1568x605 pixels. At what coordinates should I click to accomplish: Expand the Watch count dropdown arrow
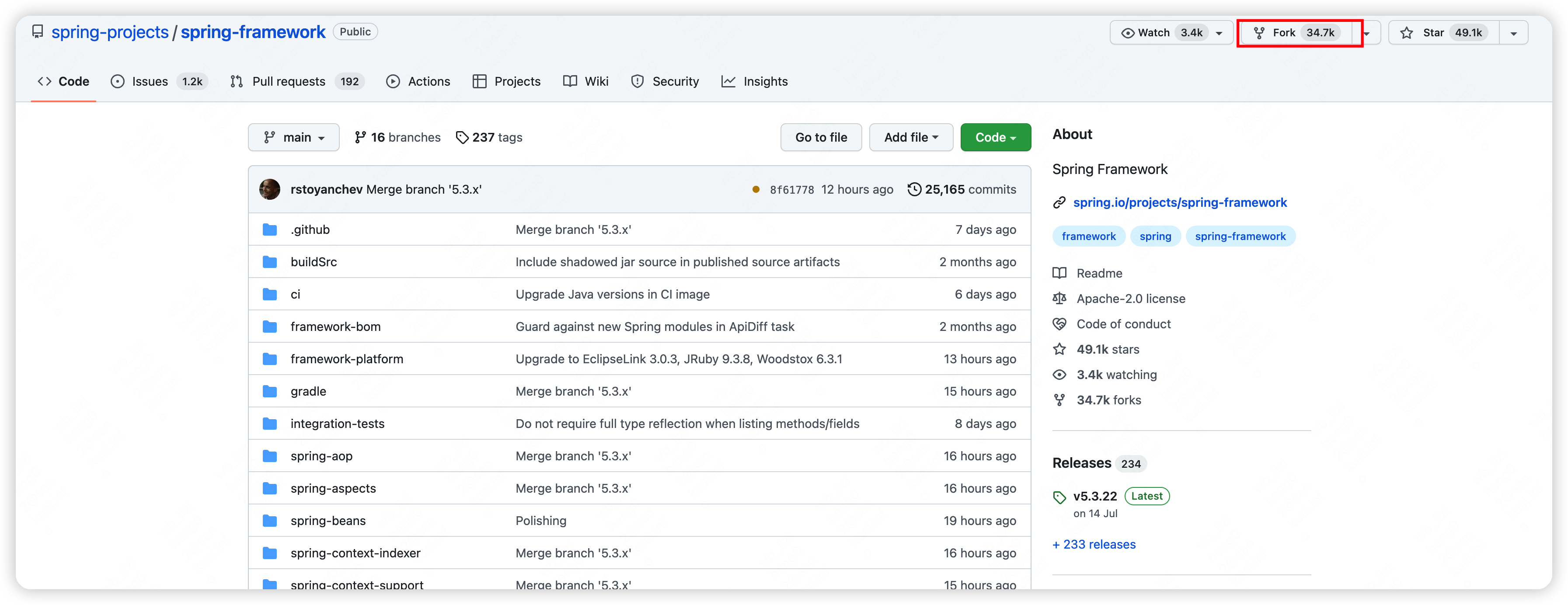click(x=1219, y=32)
